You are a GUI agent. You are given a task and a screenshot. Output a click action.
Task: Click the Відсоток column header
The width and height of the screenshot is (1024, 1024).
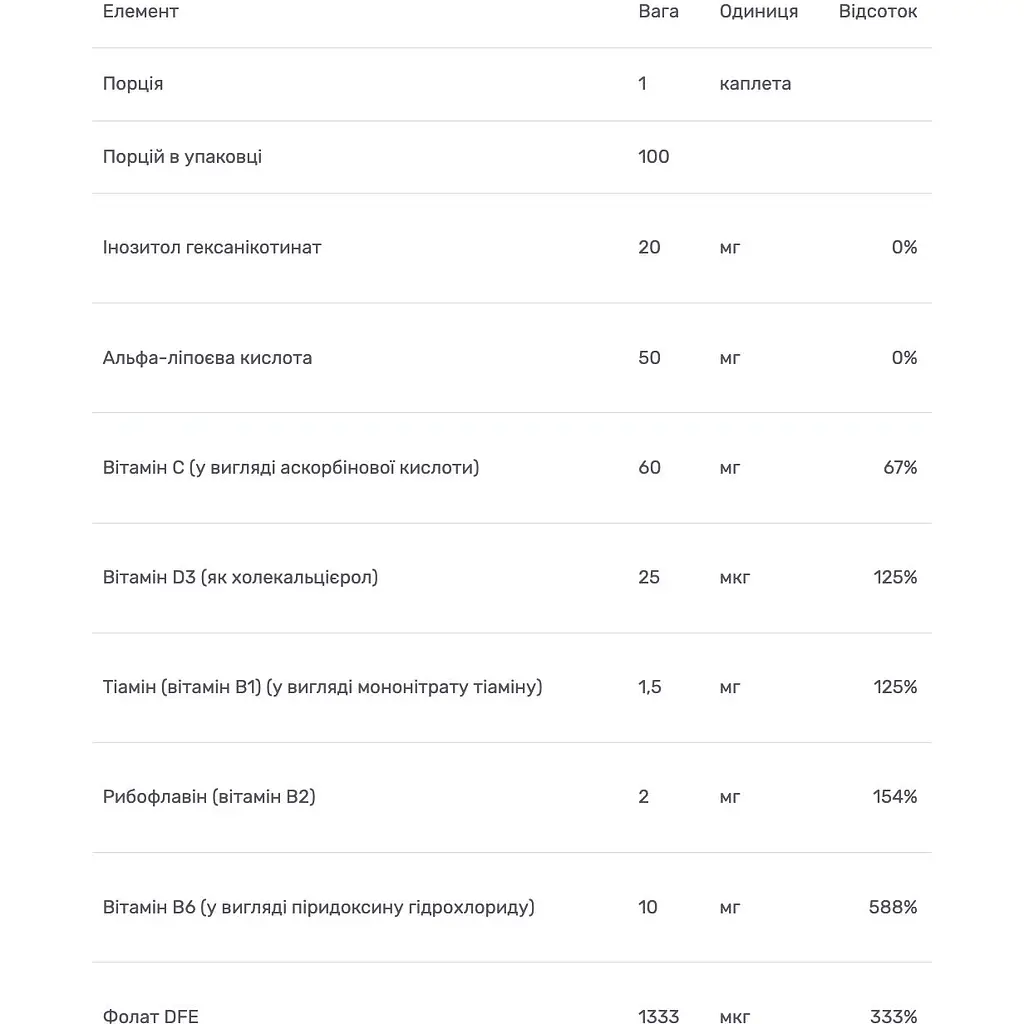pos(877,12)
